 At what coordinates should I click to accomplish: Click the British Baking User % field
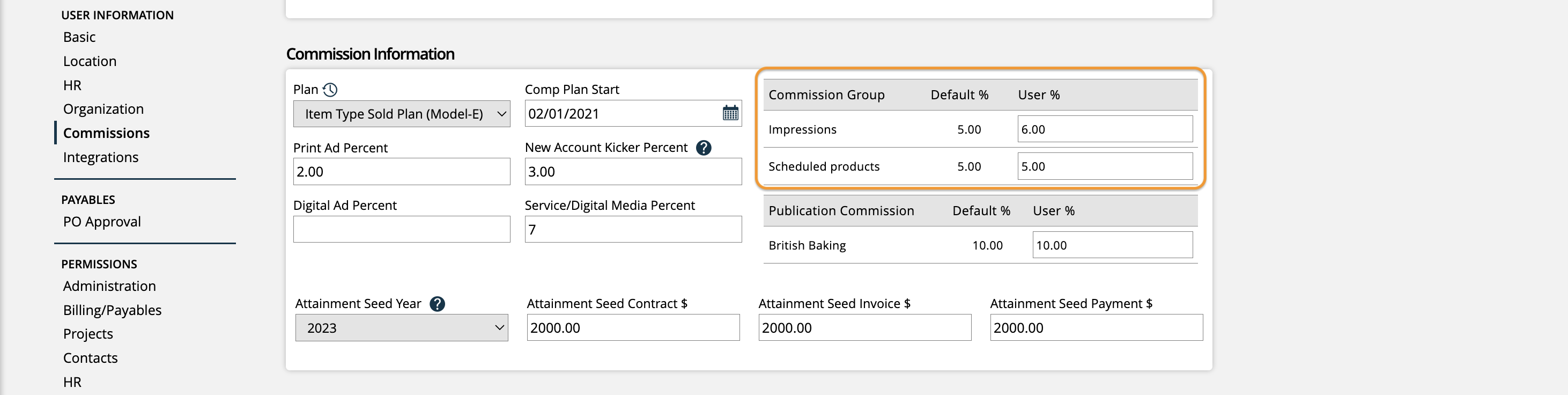click(x=1112, y=245)
